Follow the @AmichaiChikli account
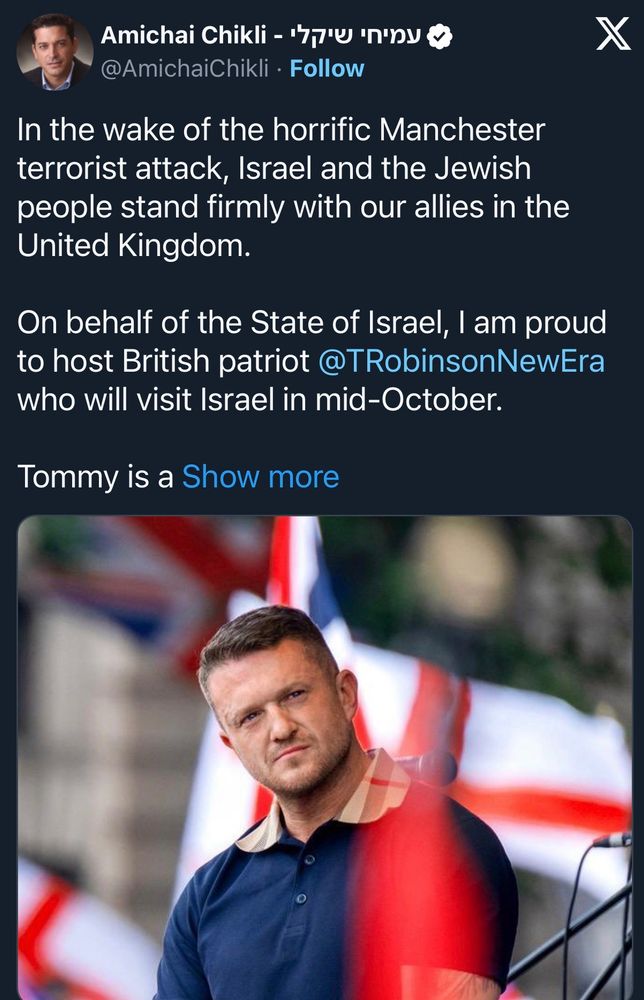644x1000 pixels. pyautogui.click(x=327, y=69)
